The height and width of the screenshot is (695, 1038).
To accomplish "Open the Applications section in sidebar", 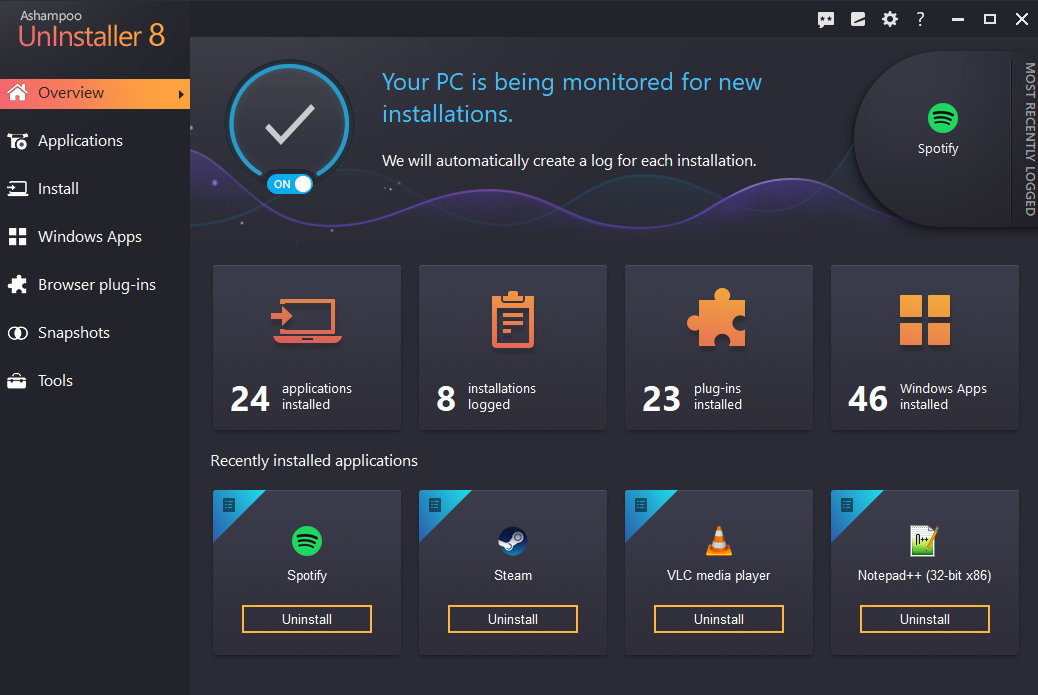I will [x=80, y=141].
